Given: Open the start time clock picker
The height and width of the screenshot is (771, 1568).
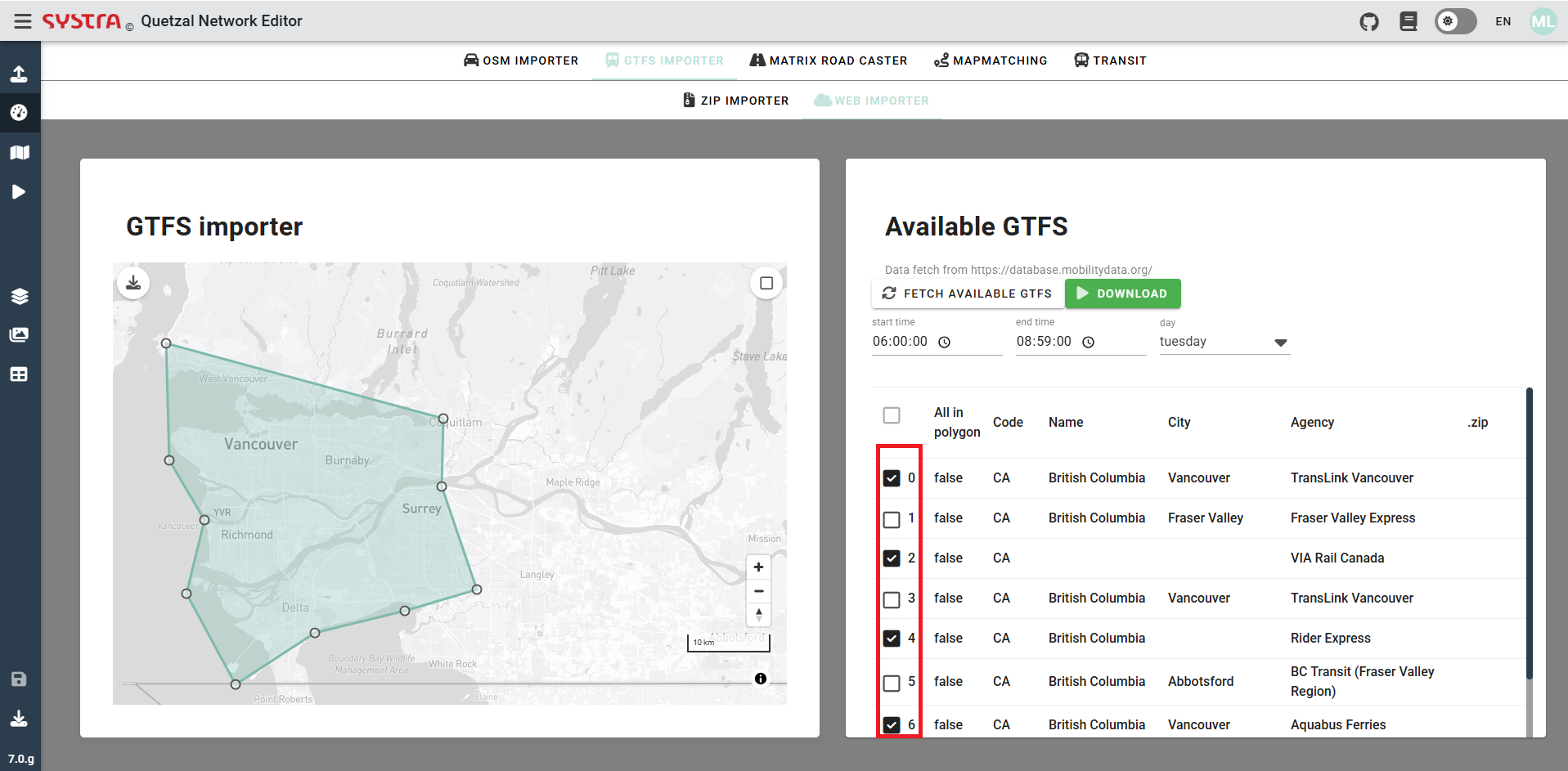Looking at the screenshot, I should (x=944, y=343).
